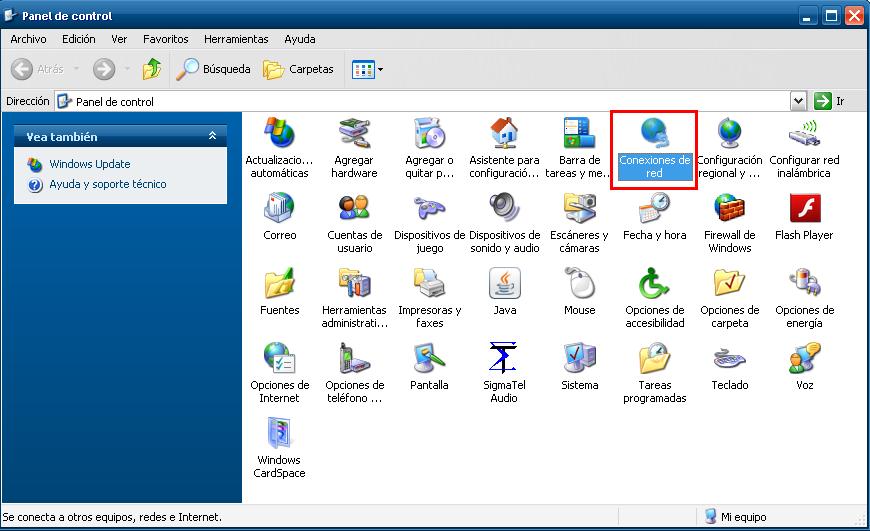This screenshot has height=531, width=870.
Task: Open the Favoritos menu
Action: (165, 39)
